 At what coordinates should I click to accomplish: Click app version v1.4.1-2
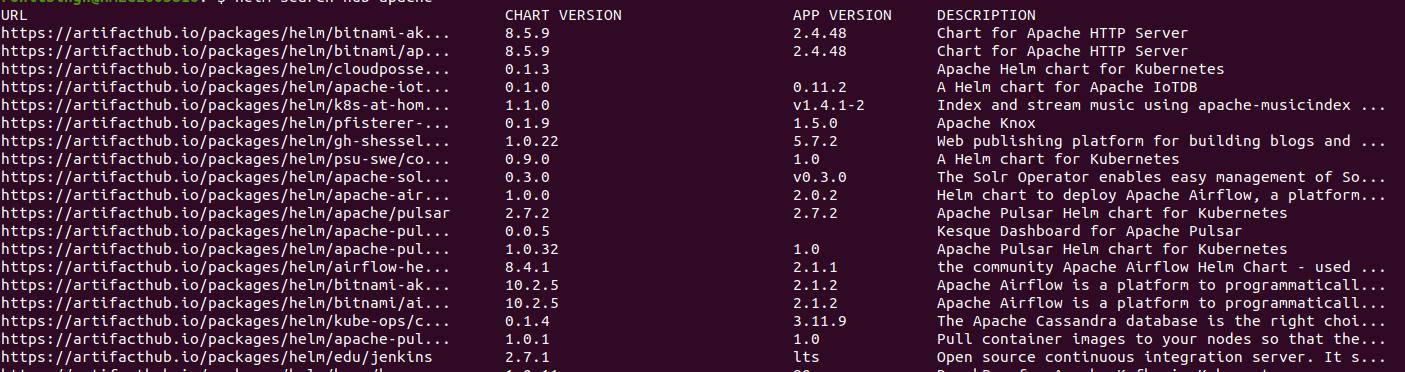click(829, 105)
